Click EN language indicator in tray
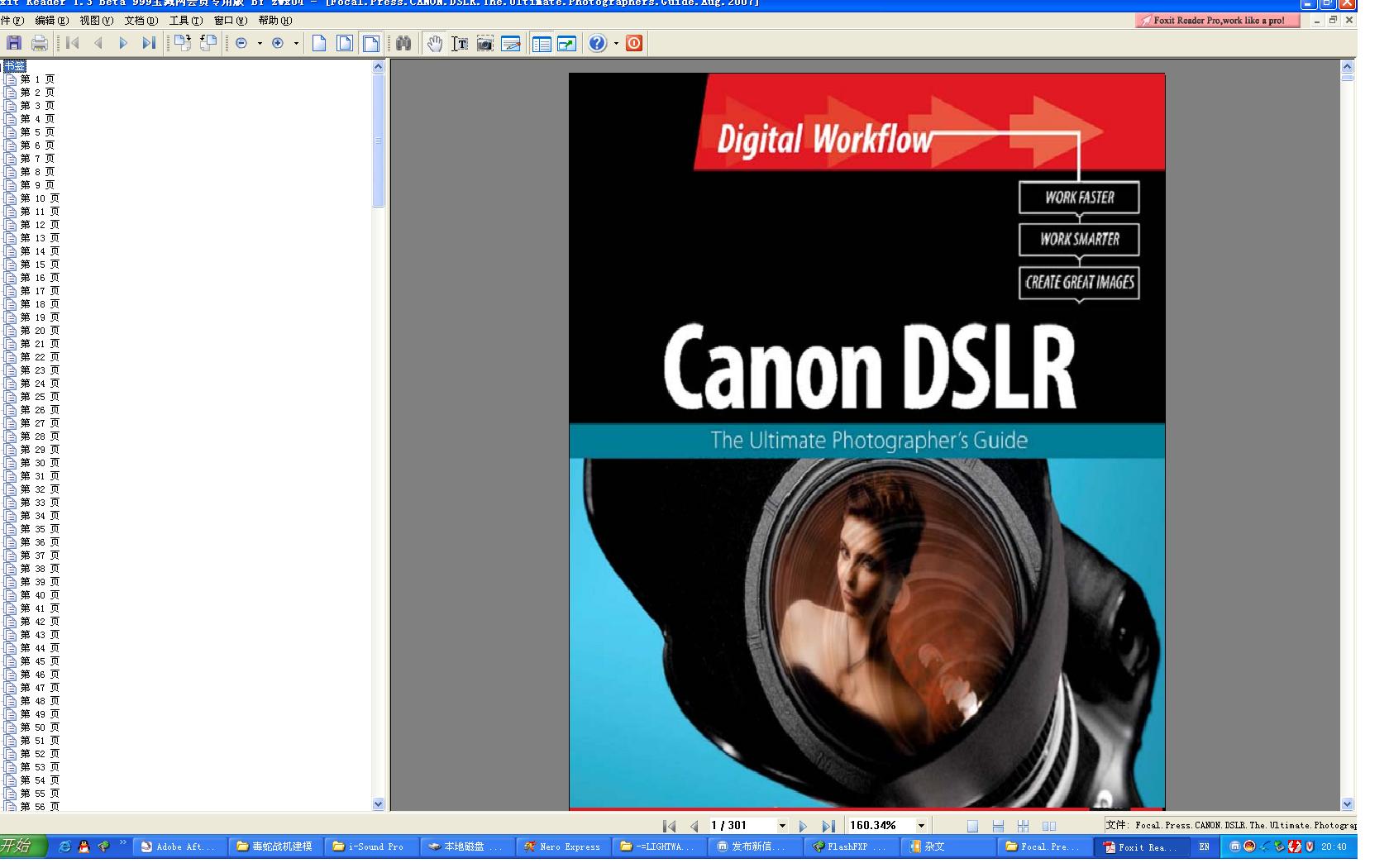Screen dimensions: 1389x868 tap(1204, 847)
